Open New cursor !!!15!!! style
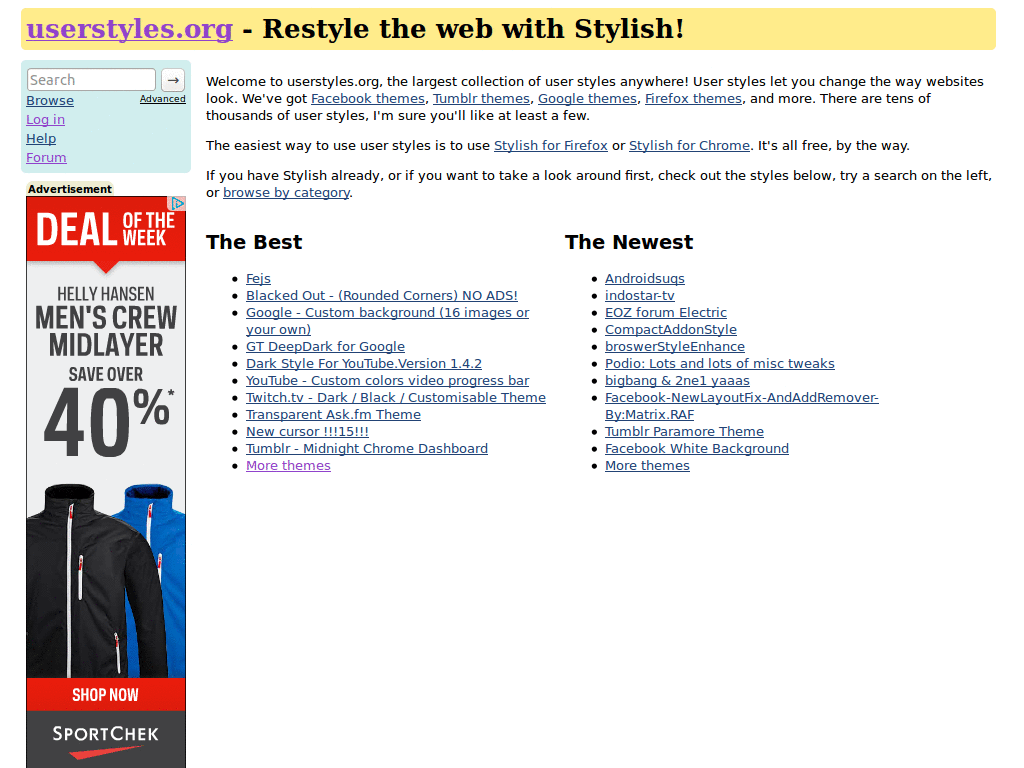 pyautogui.click(x=307, y=432)
